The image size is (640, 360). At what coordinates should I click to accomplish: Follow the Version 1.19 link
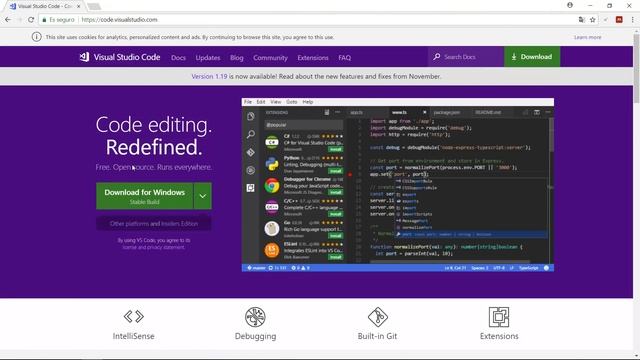[209, 76]
